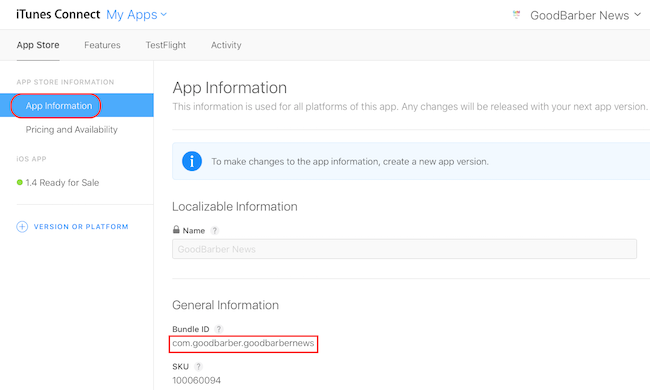Click the lock icon beside Name

point(176,230)
